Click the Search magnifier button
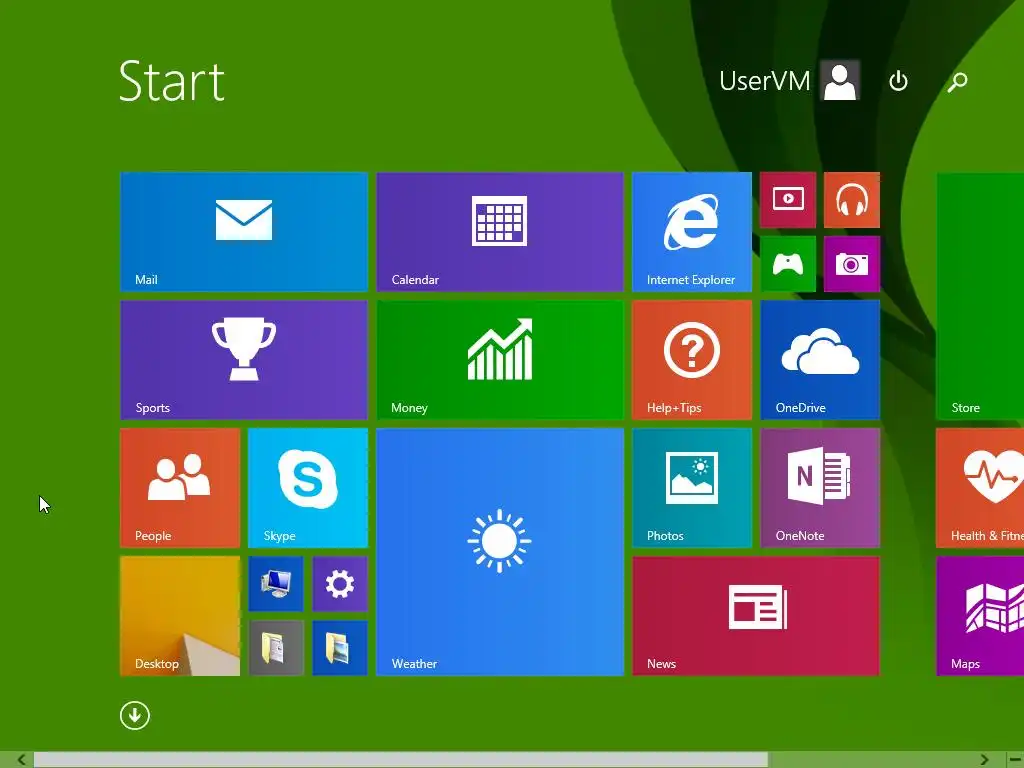Image resolution: width=1024 pixels, height=768 pixels. point(957,81)
